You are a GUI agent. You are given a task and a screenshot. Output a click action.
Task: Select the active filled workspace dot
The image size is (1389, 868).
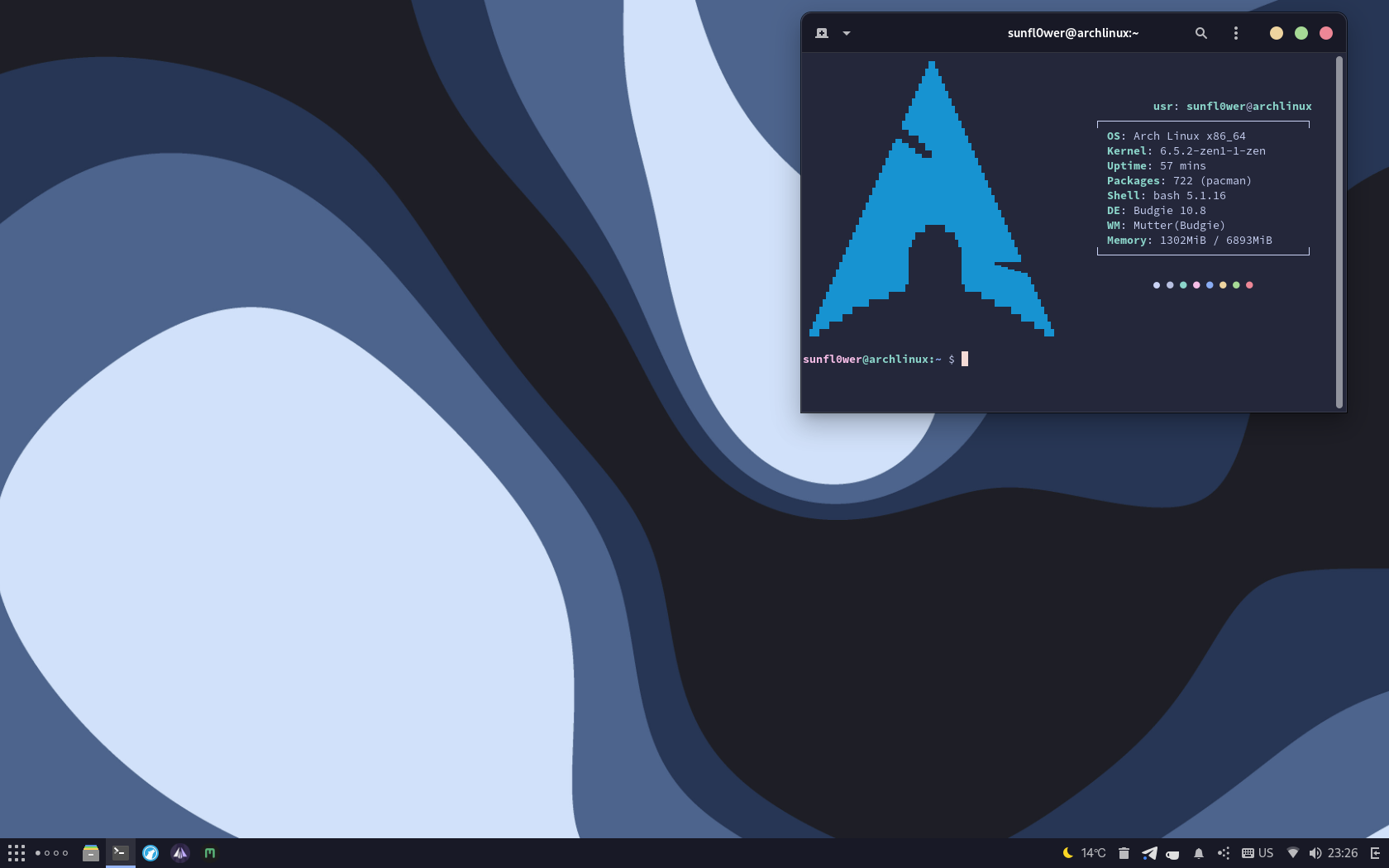(38, 853)
